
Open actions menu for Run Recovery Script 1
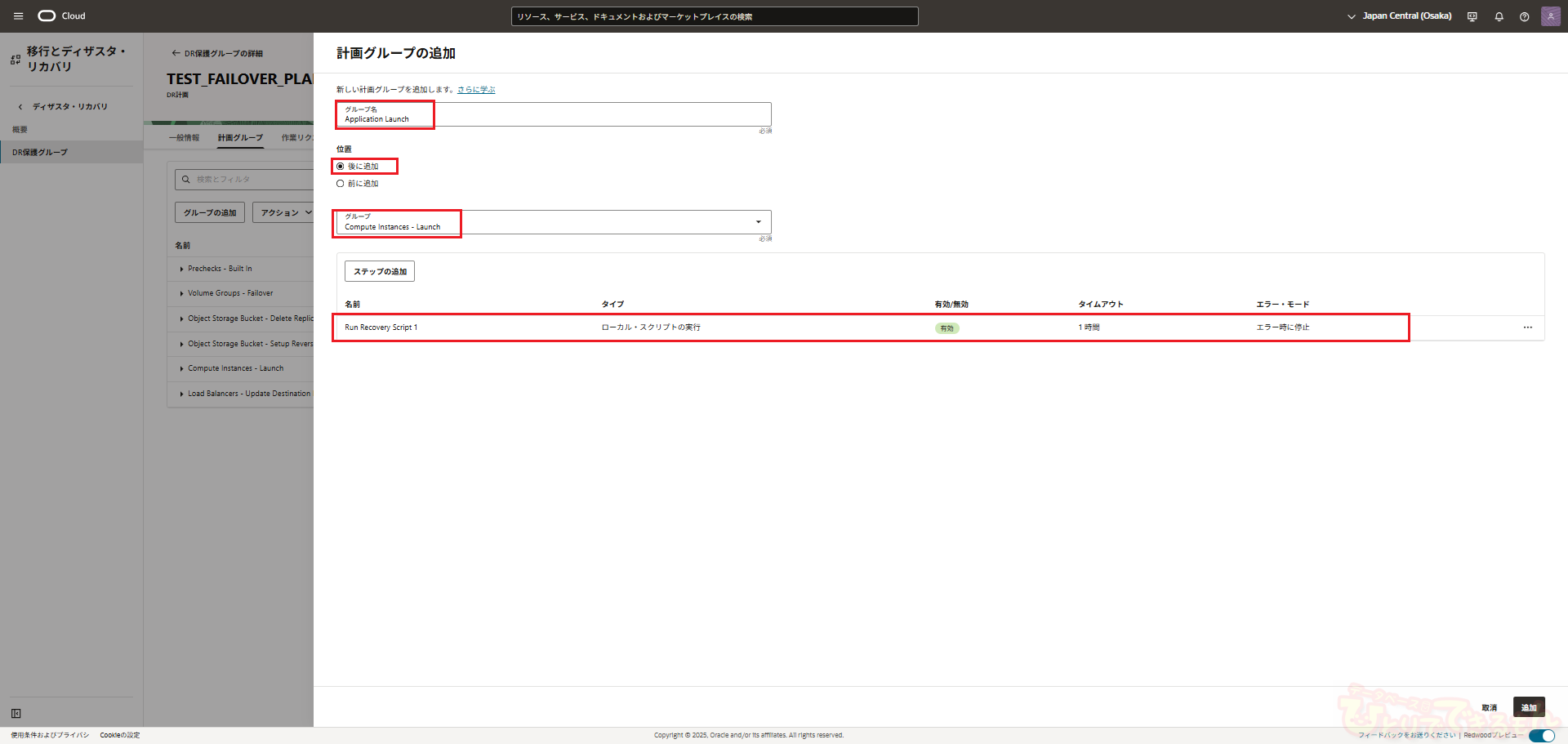pyautogui.click(x=1527, y=327)
